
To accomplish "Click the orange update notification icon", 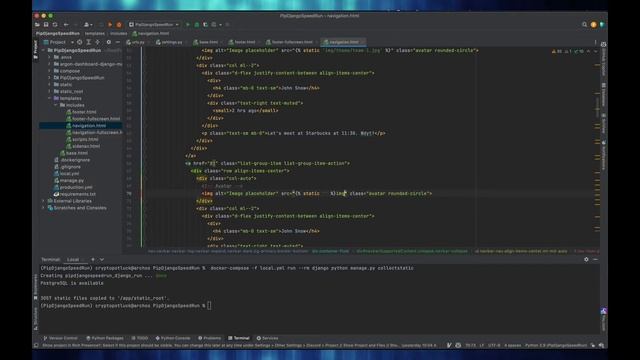I will [x=593, y=24].
